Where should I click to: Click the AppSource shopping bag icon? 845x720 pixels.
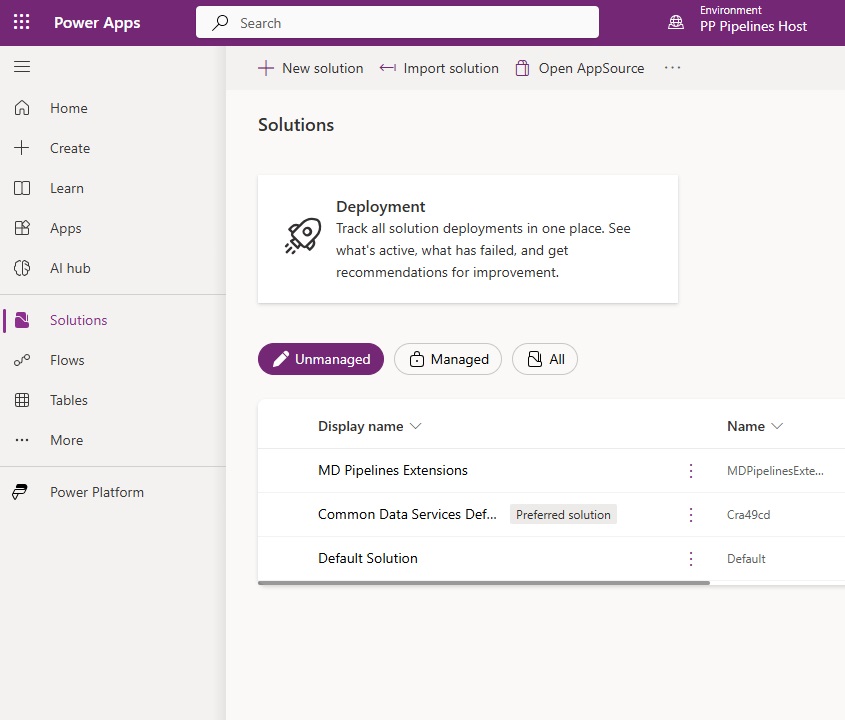point(522,68)
